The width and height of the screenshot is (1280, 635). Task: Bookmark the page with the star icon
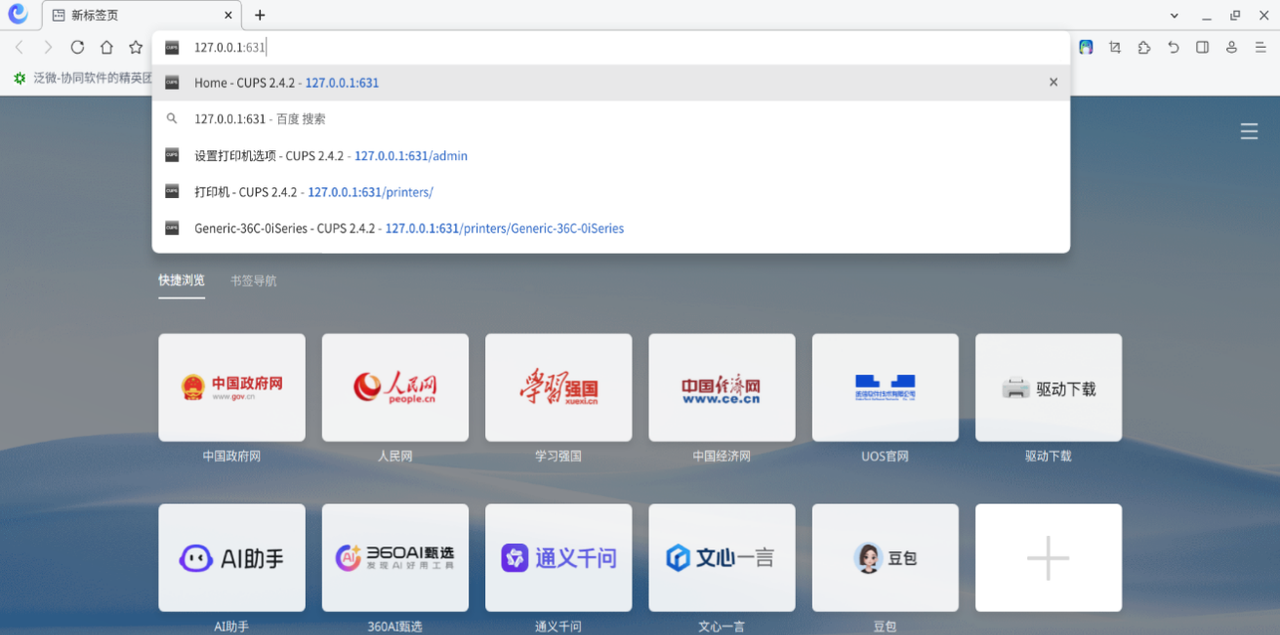pos(136,47)
